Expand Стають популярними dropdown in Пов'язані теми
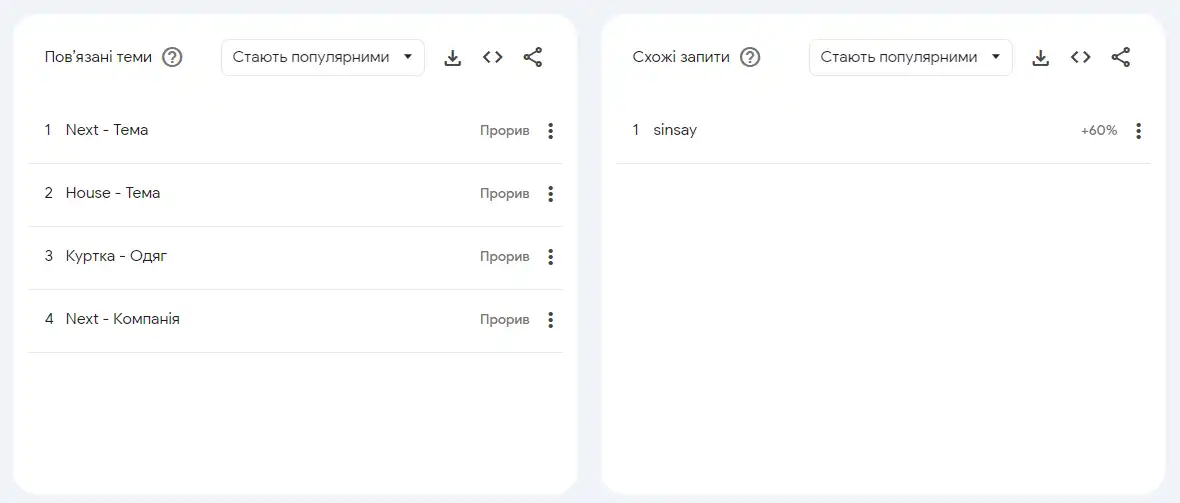 [323, 57]
